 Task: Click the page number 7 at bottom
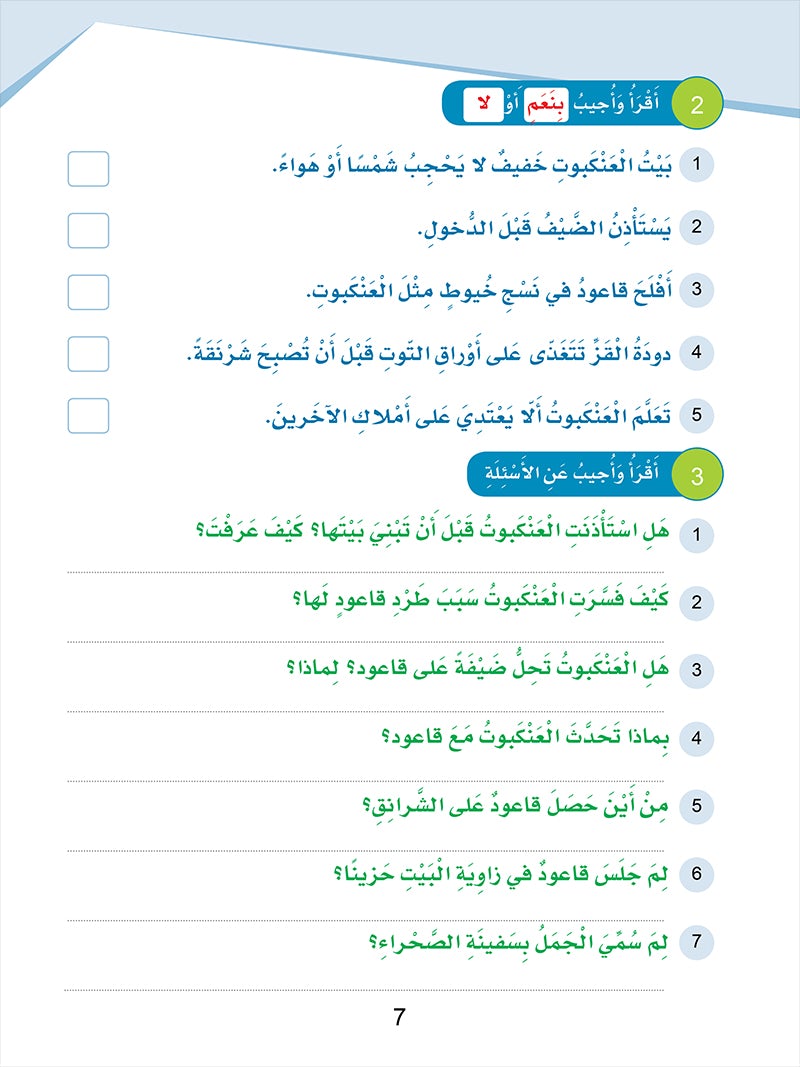(400, 1018)
